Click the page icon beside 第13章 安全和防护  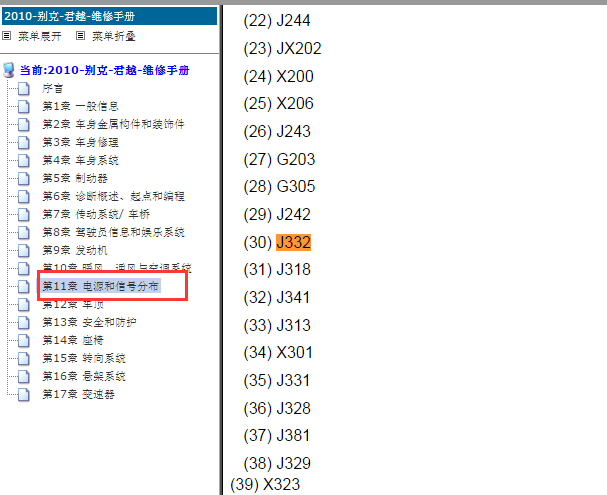coord(24,322)
